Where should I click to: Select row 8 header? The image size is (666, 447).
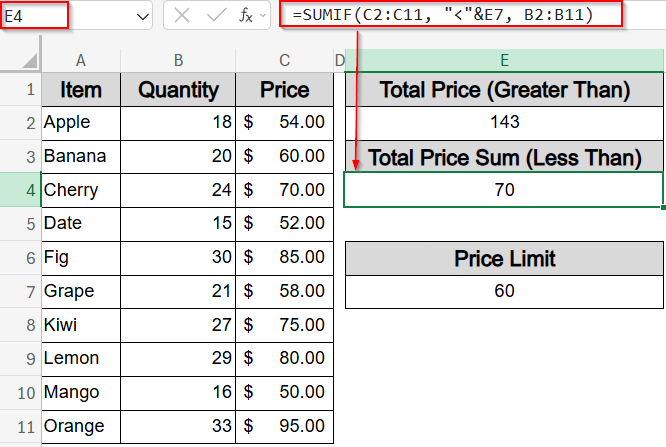20,325
